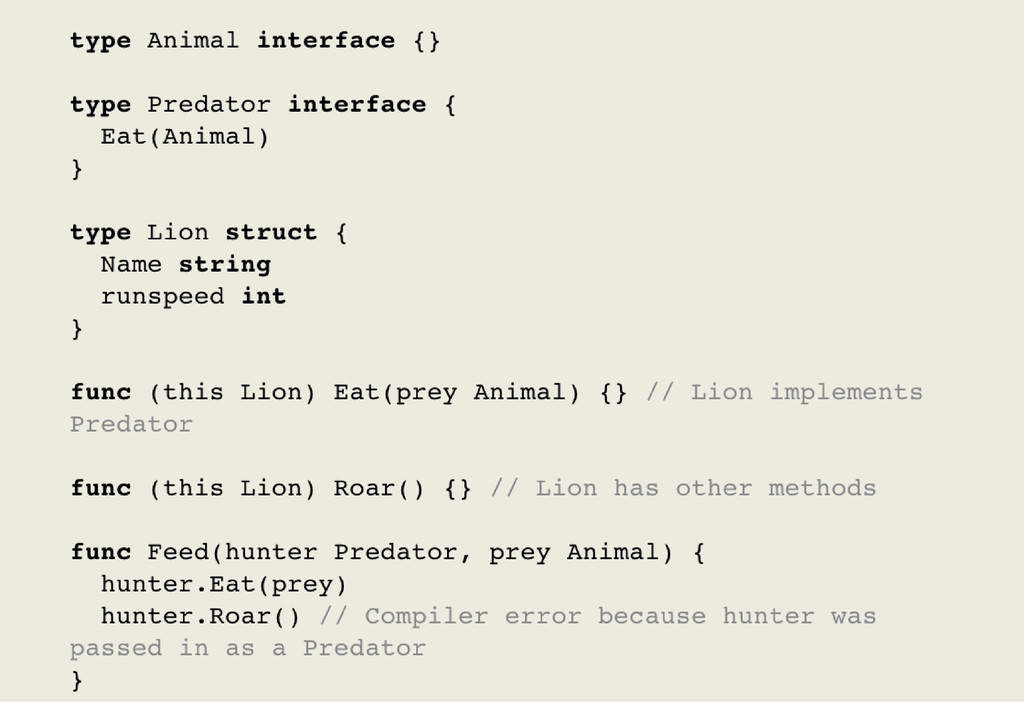
Task: Click the Eat(prey Animal) method definition
Action: [456, 392]
